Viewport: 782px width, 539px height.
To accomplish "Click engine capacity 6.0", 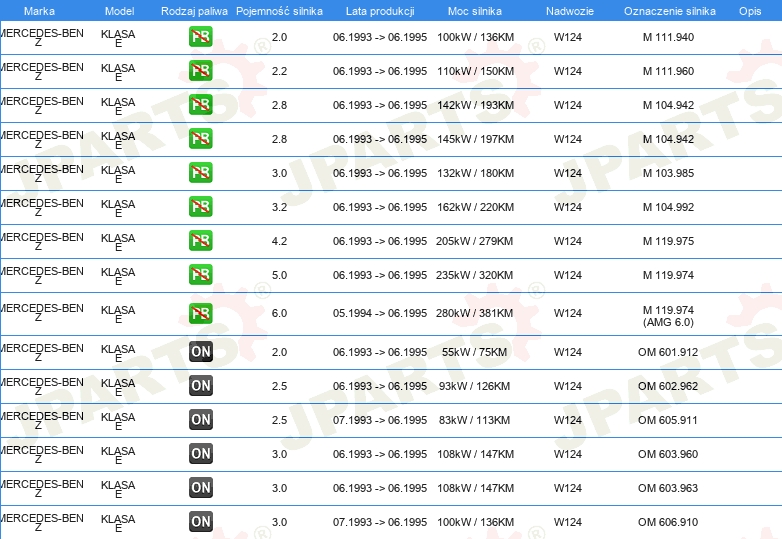I will [279, 313].
